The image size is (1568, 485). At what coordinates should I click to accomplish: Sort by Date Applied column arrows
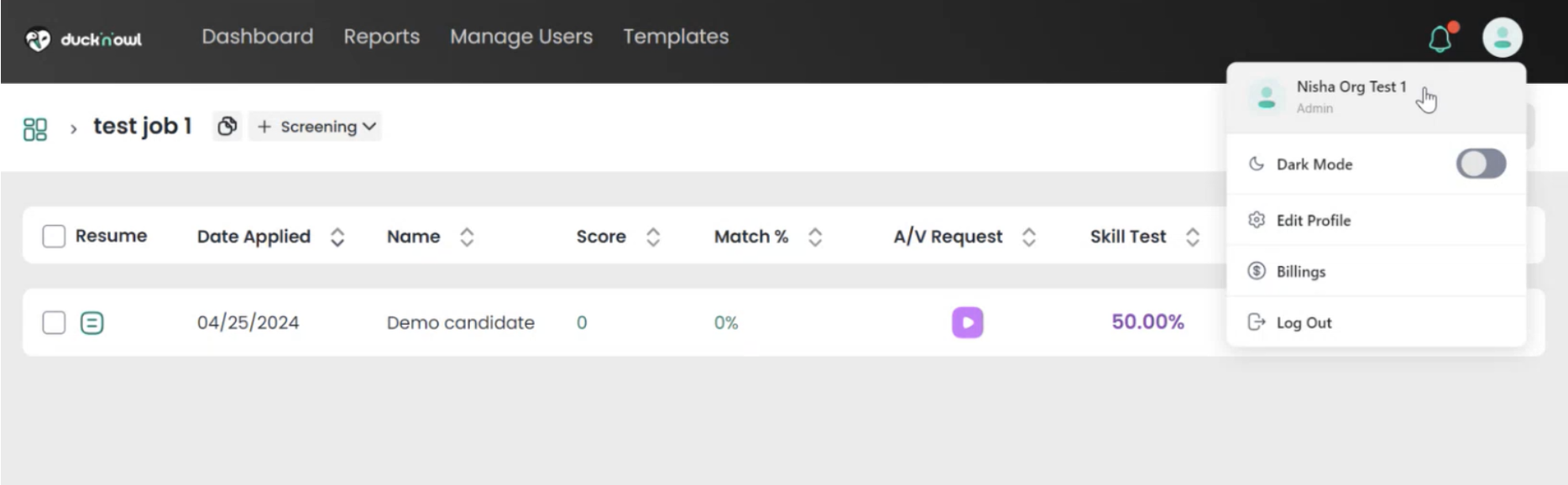(x=337, y=237)
